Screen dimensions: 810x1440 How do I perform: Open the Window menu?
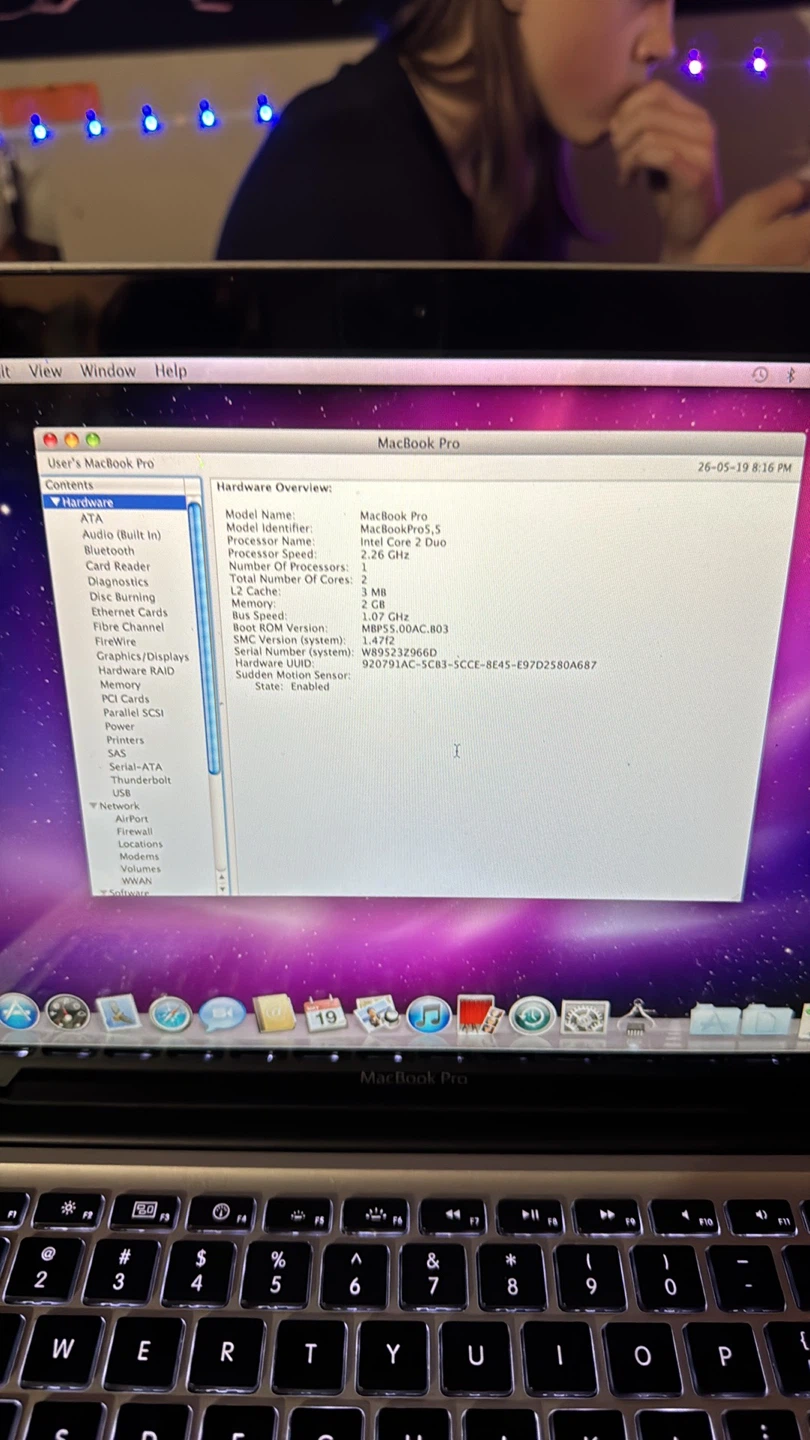pos(107,370)
